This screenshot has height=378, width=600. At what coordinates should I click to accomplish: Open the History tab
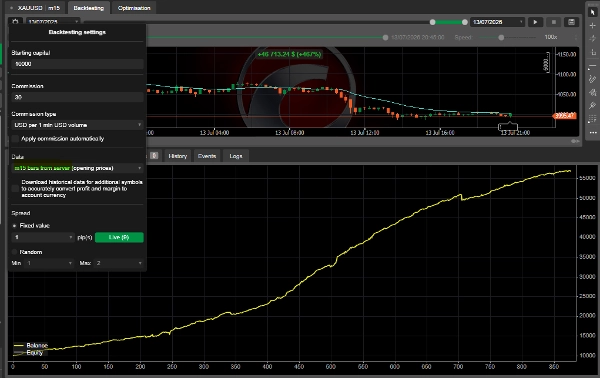[x=178, y=156]
